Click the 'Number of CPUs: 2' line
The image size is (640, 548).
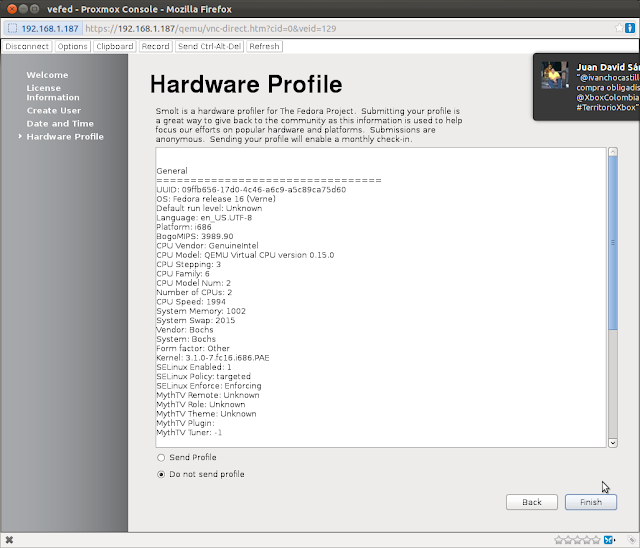point(194,292)
